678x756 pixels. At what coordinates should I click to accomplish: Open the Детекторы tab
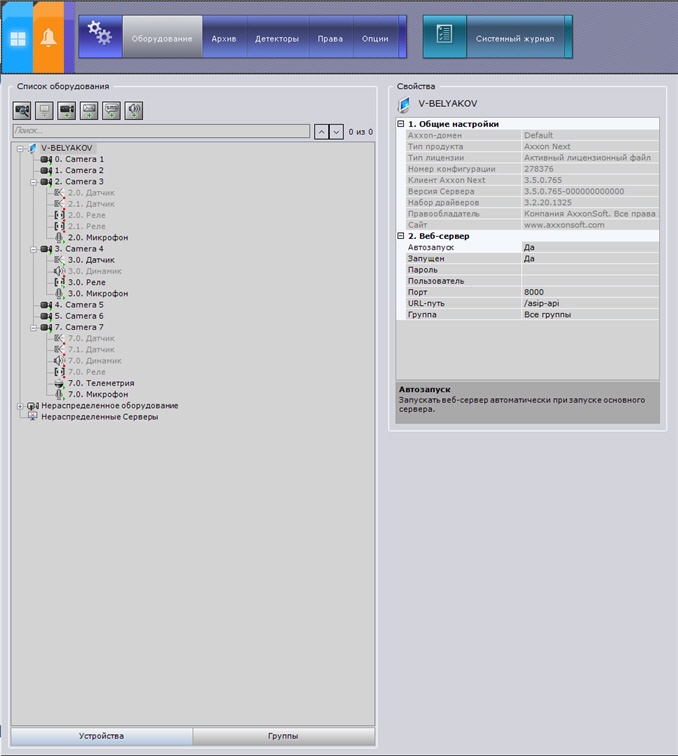[276, 39]
